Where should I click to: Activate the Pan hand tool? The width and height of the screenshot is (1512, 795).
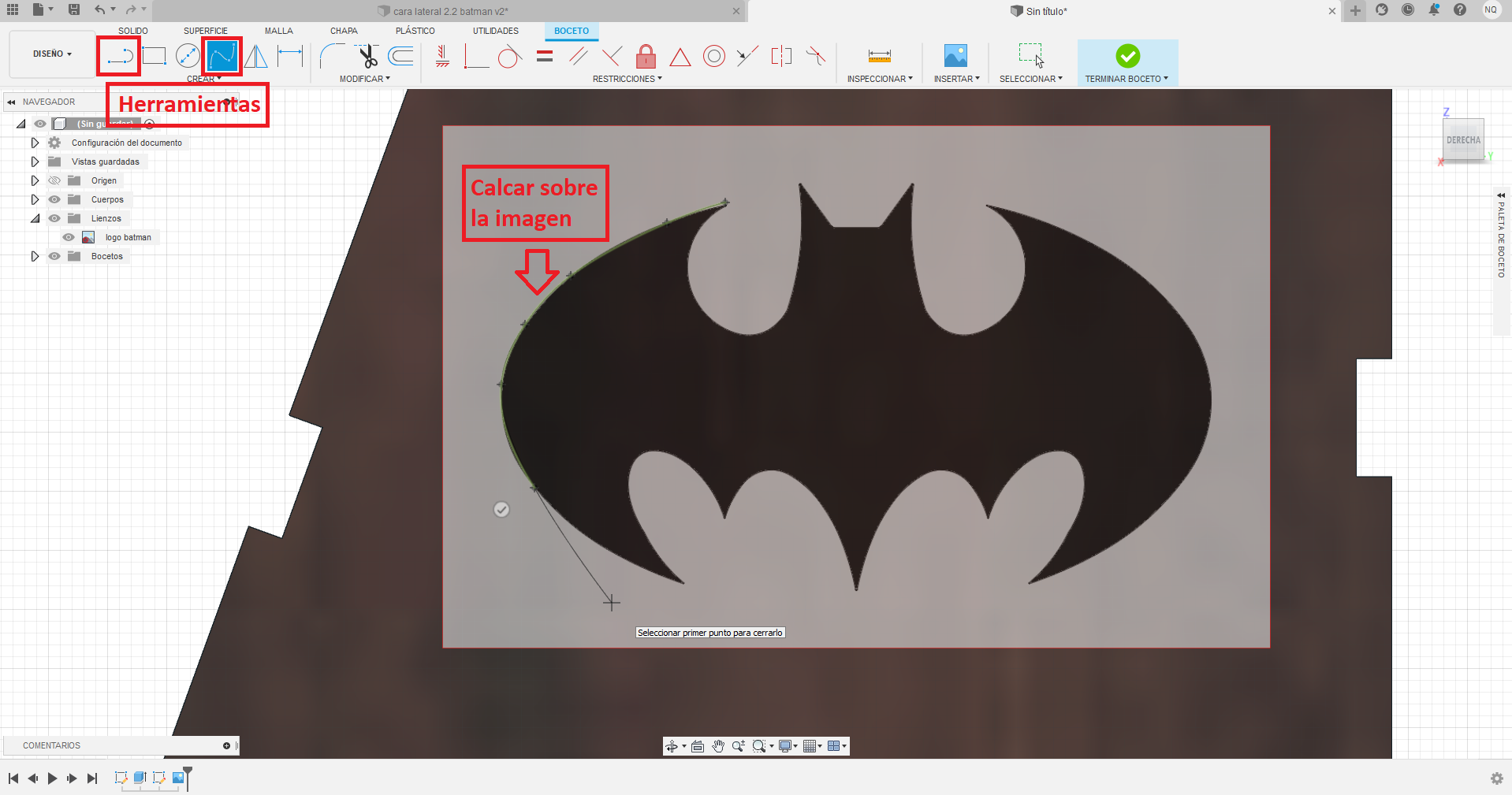(718, 746)
